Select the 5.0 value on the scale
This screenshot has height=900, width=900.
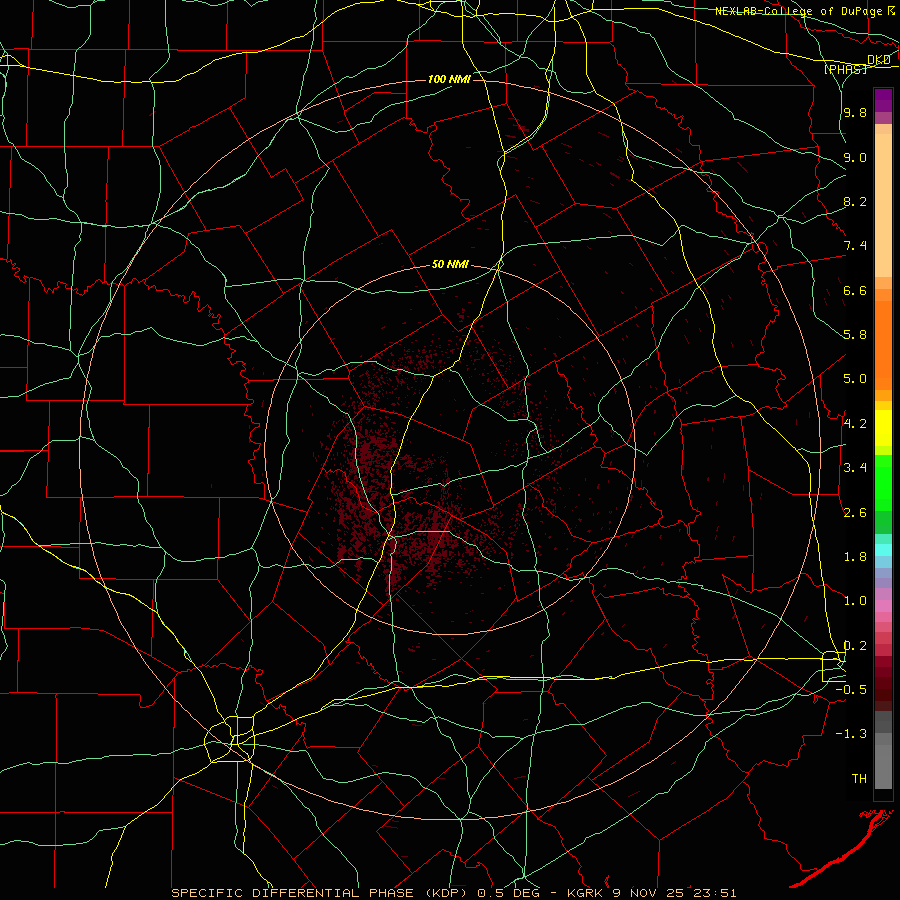point(855,379)
